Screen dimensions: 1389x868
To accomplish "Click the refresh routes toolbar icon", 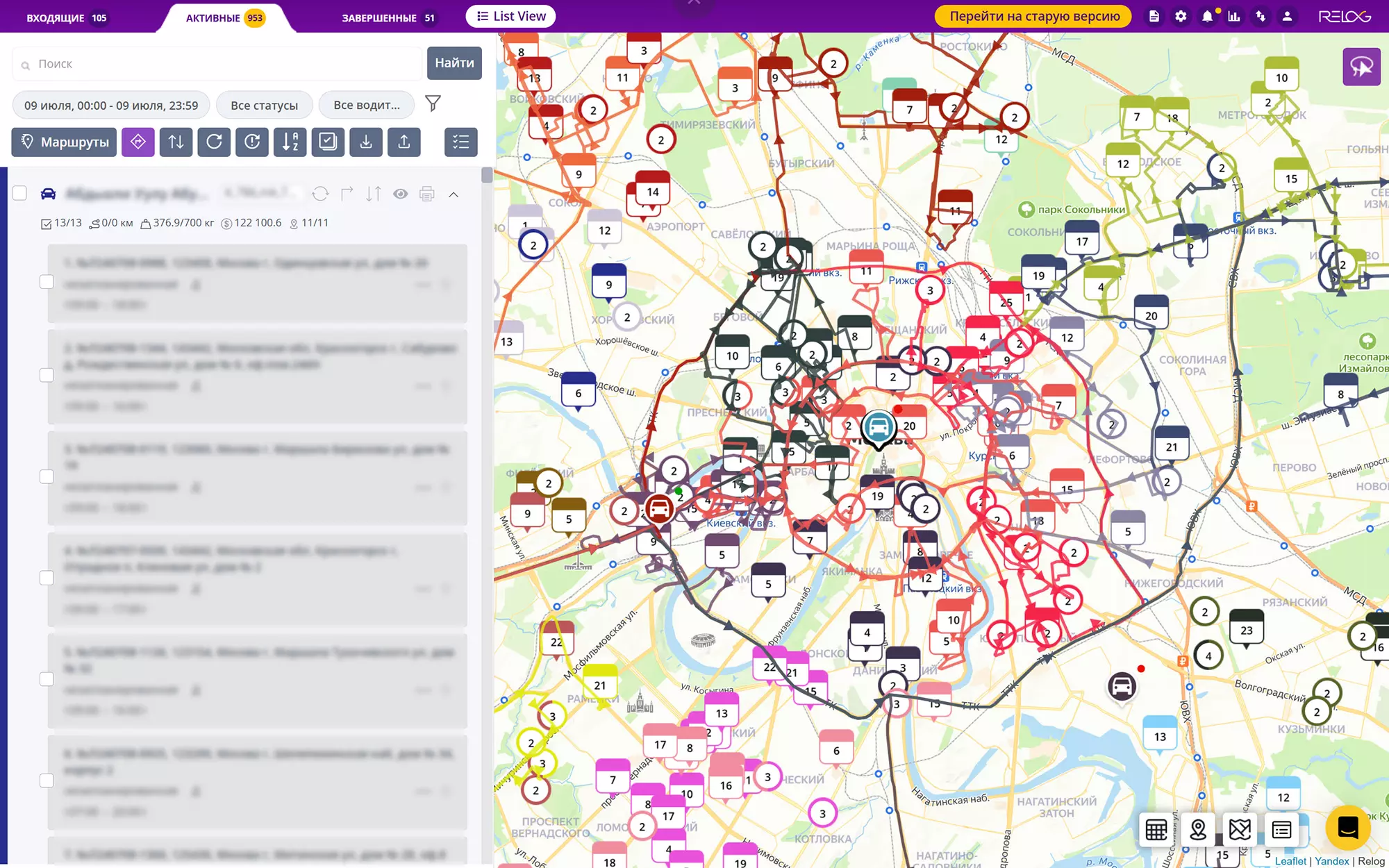I will point(214,142).
